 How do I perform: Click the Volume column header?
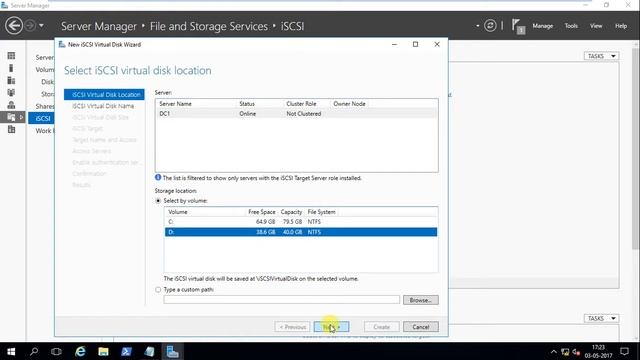click(178, 212)
